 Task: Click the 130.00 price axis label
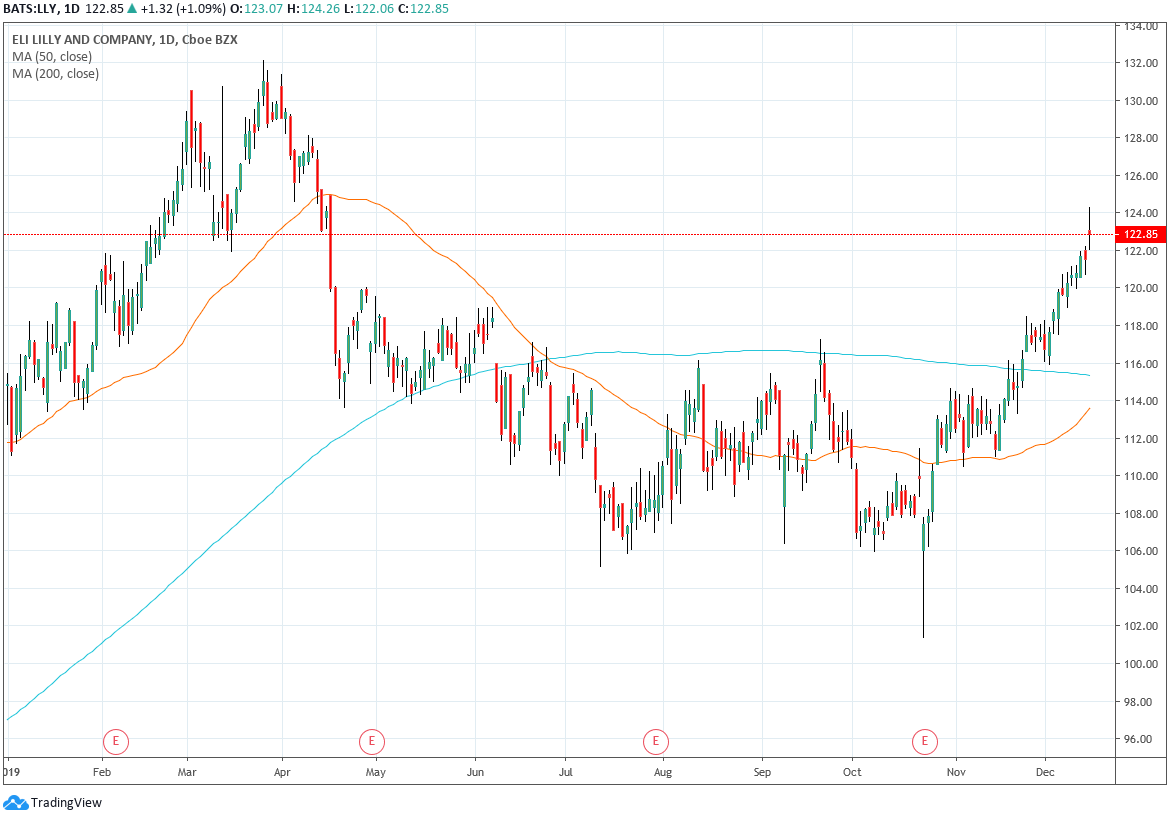click(x=1141, y=101)
